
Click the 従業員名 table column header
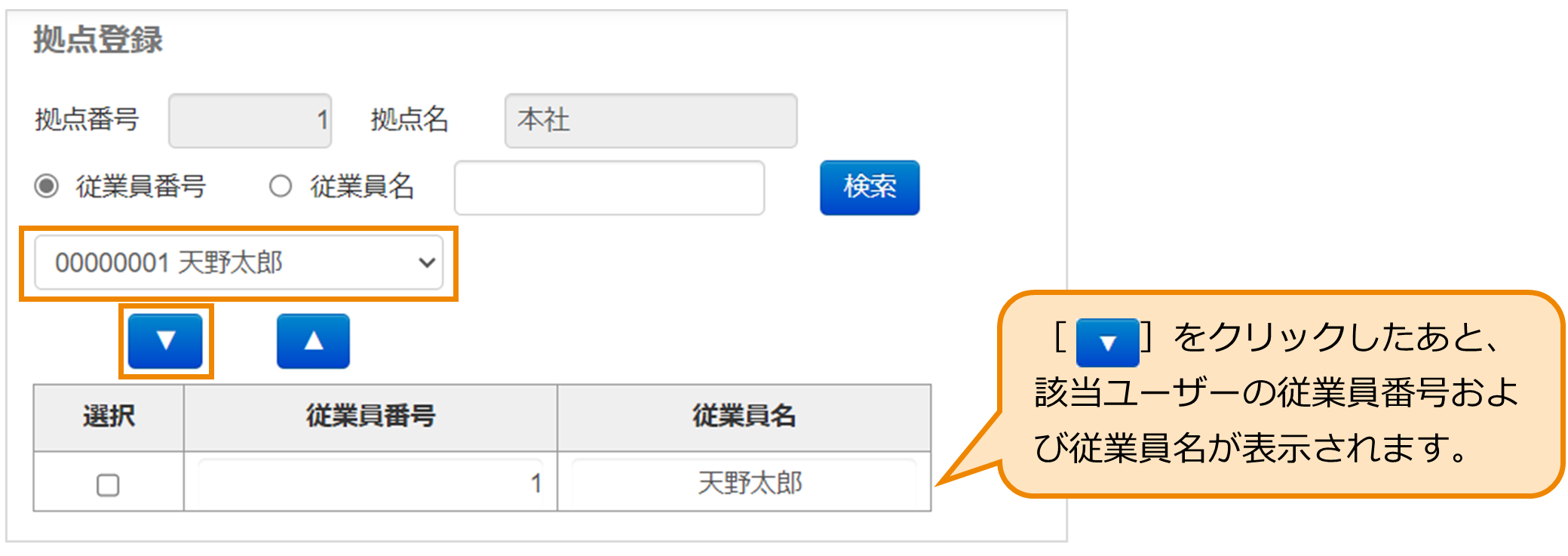point(744,415)
